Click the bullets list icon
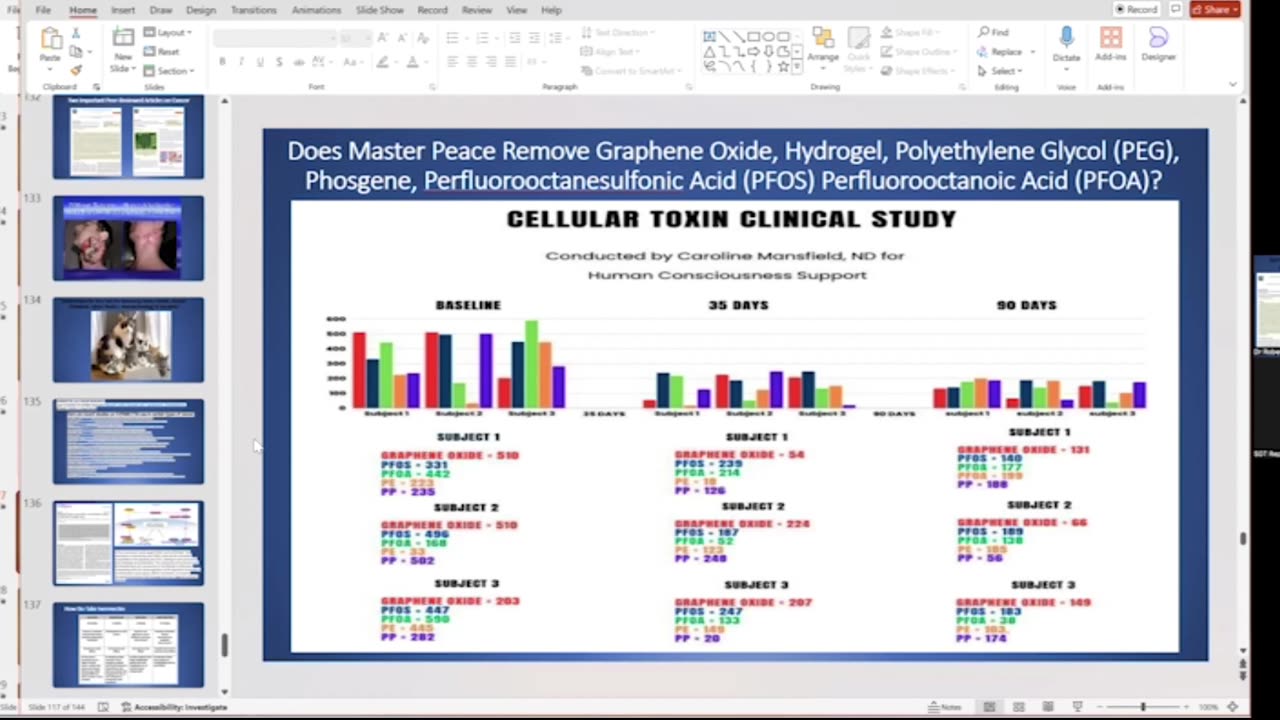The width and height of the screenshot is (1280, 720). coord(455,38)
